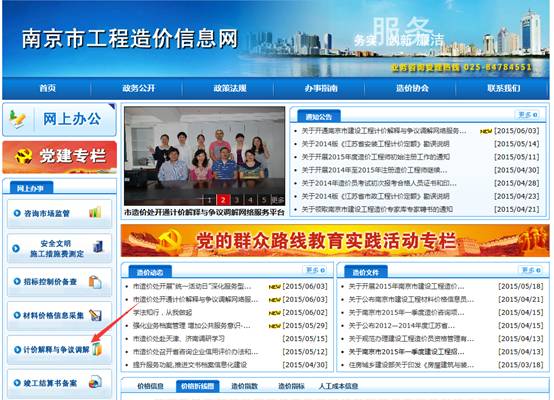Screen dimensions: 554x400
Task: Open the 2015/05/14 江苏省安装工程计价定额 notice
Action: coord(375,144)
